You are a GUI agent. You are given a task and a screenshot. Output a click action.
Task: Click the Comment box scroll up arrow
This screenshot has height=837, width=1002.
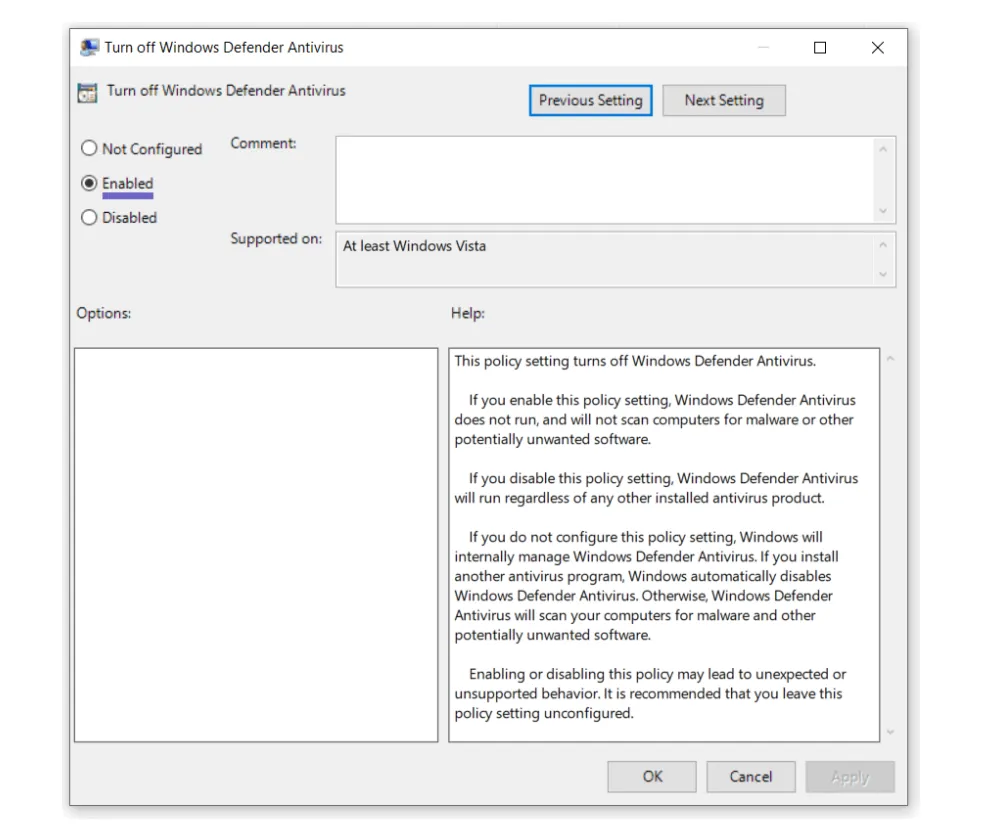click(883, 149)
